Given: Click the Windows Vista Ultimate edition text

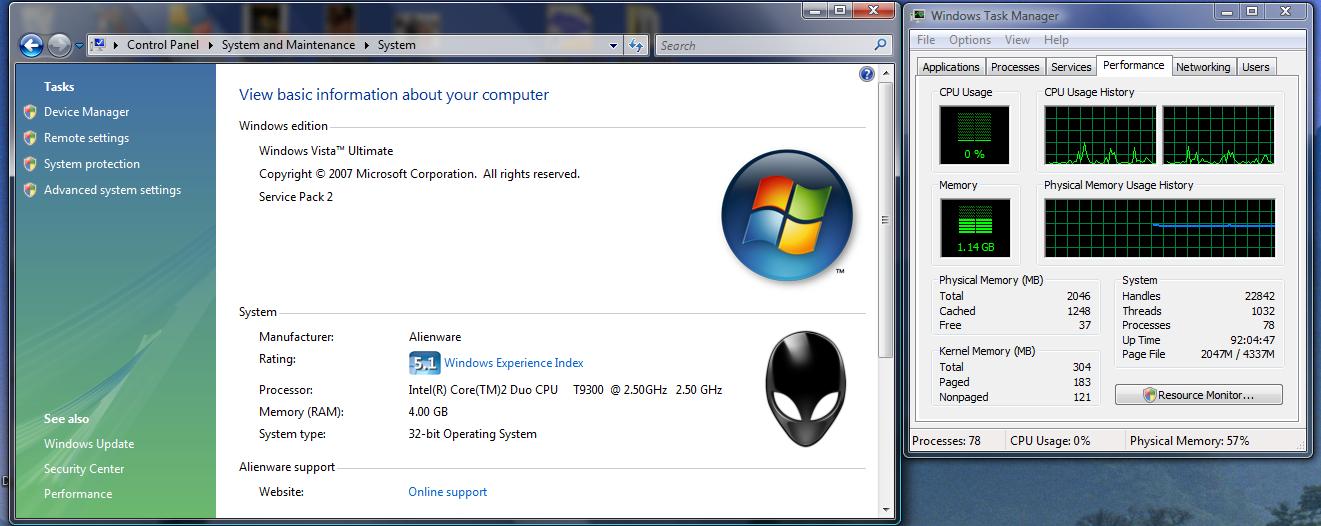Looking at the screenshot, I should pyautogui.click(x=326, y=151).
